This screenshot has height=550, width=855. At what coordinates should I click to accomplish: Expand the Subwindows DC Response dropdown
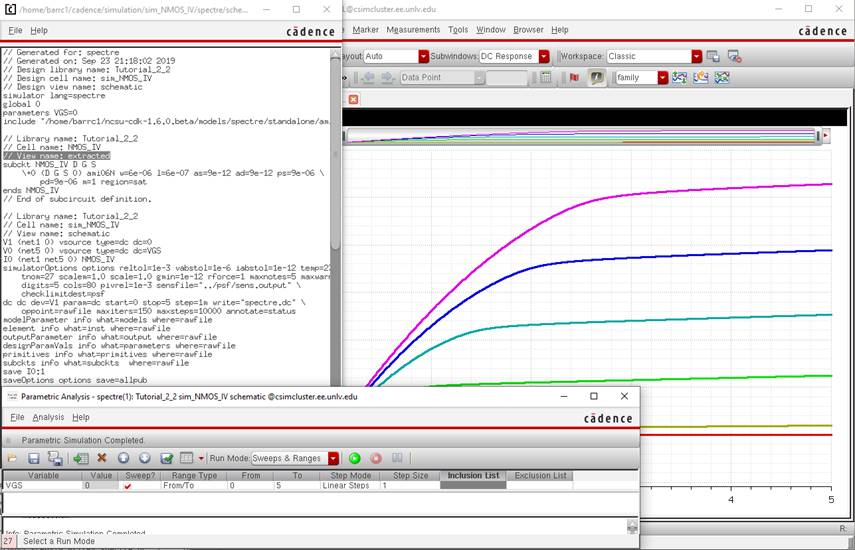click(544, 56)
